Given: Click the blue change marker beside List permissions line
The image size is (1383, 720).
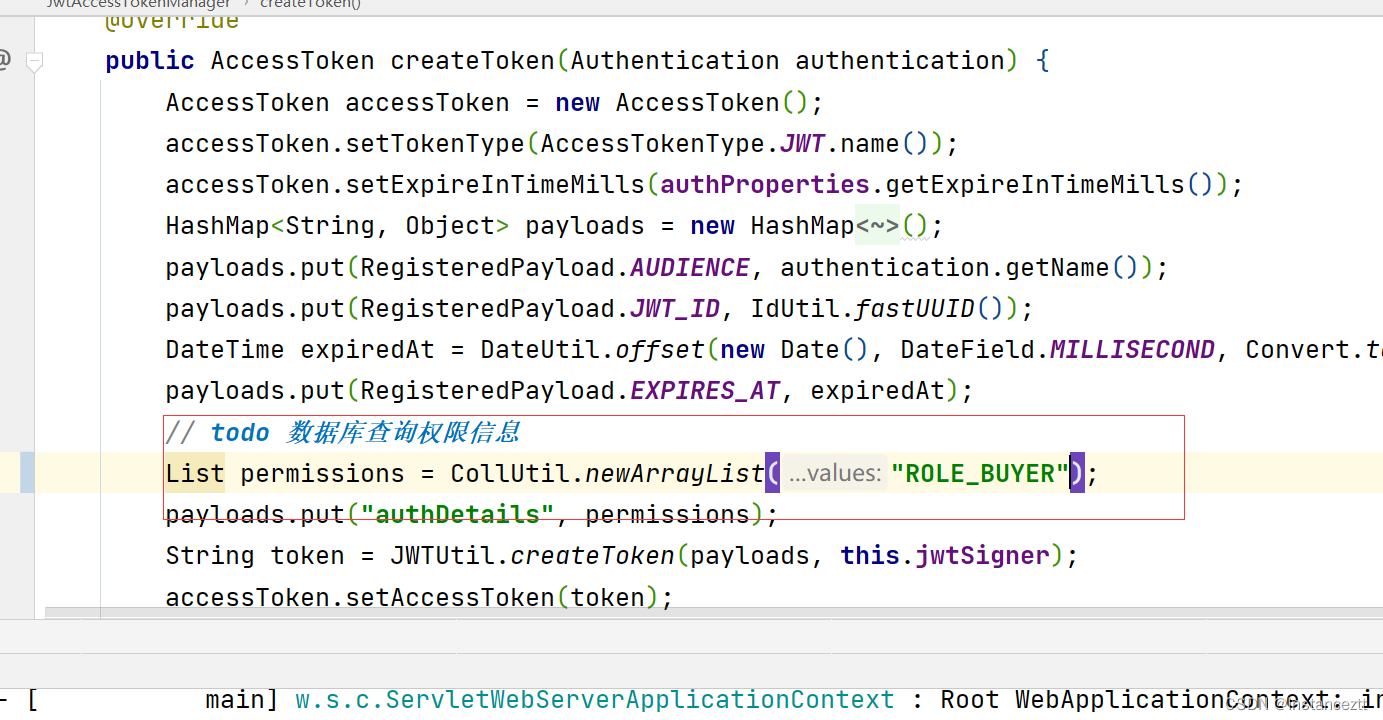Looking at the screenshot, I should click(x=27, y=472).
